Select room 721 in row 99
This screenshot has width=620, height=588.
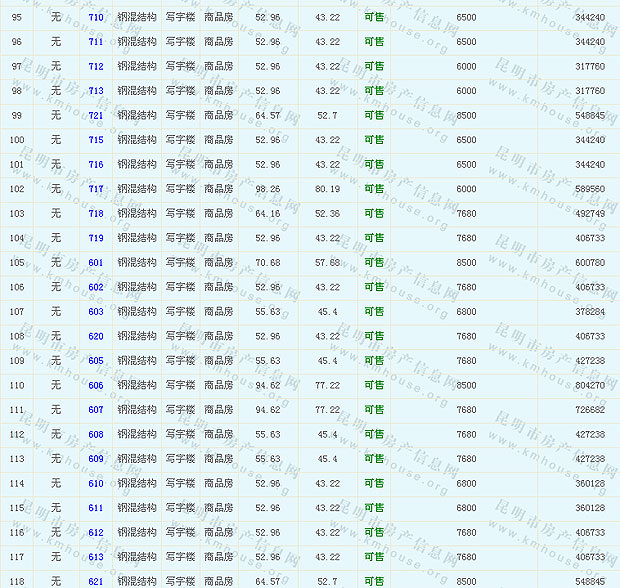point(95,116)
